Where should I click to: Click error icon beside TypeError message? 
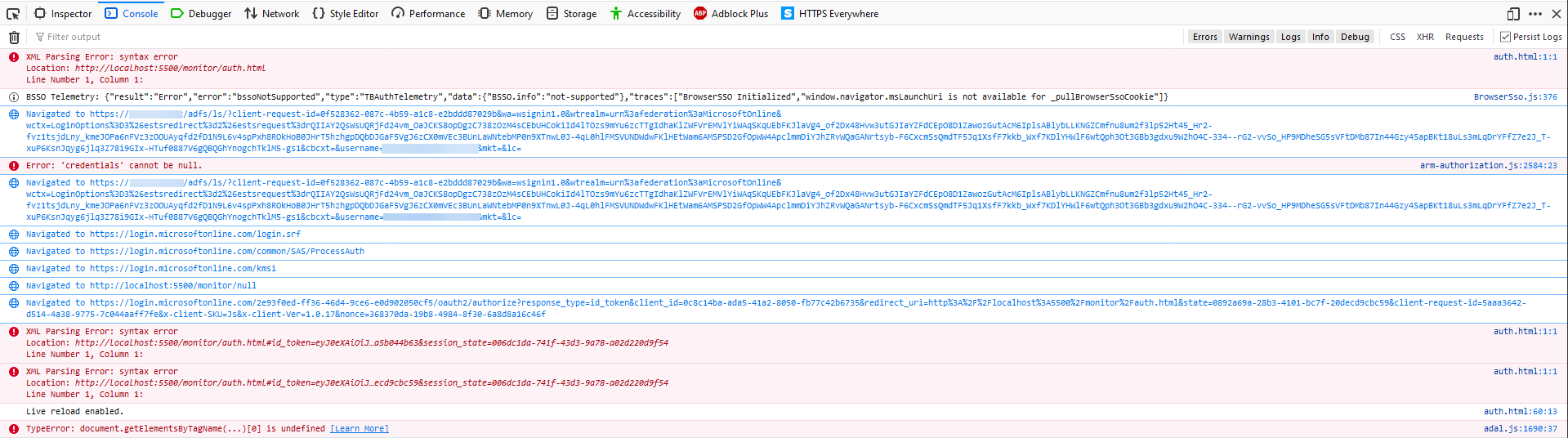[x=14, y=429]
